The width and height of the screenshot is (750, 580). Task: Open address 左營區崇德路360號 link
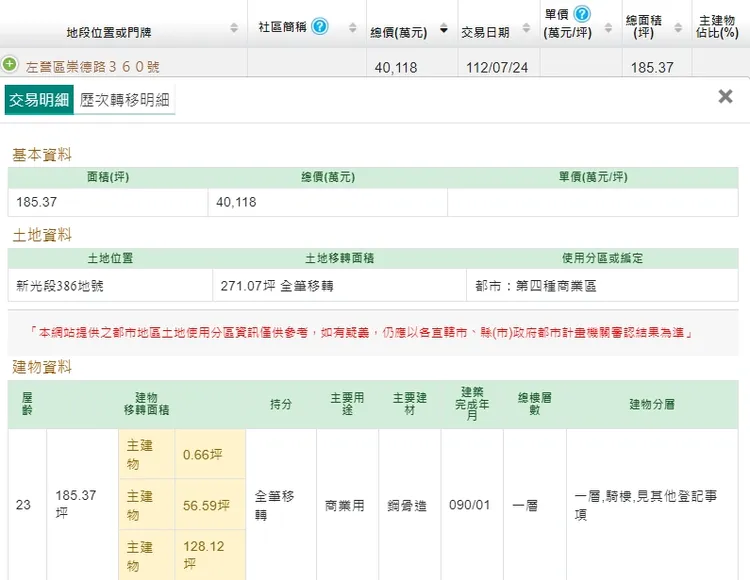(92, 66)
